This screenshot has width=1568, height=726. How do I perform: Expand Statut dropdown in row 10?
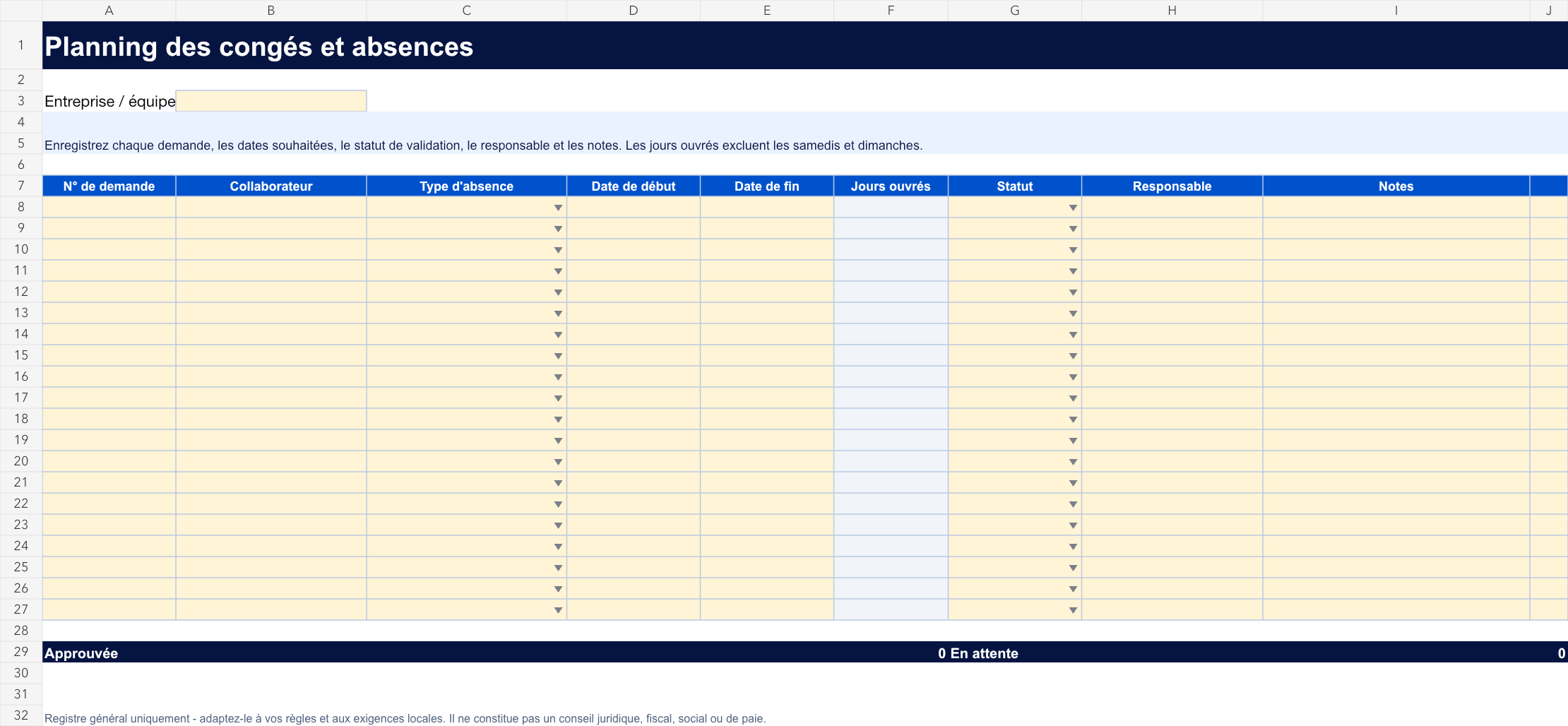(1073, 250)
